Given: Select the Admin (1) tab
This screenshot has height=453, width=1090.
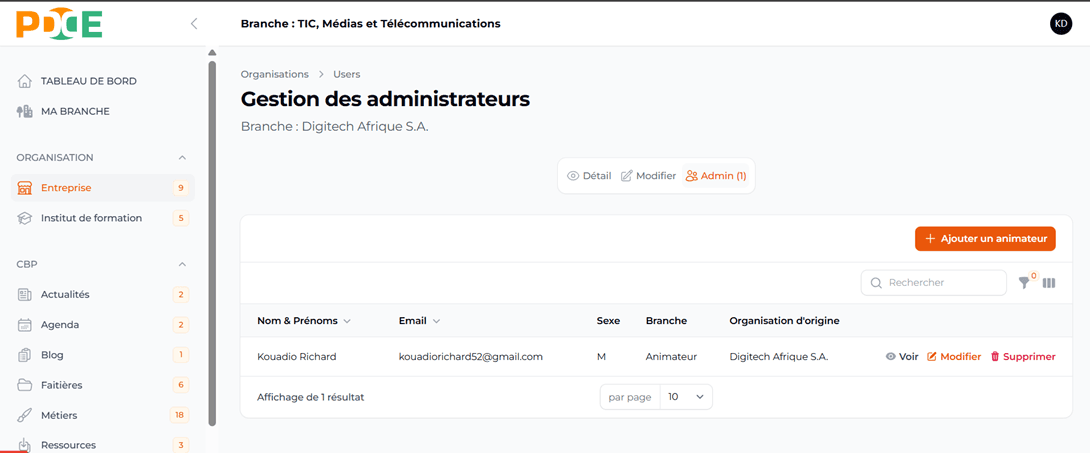Looking at the screenshot, I should [x=716, y=176].
